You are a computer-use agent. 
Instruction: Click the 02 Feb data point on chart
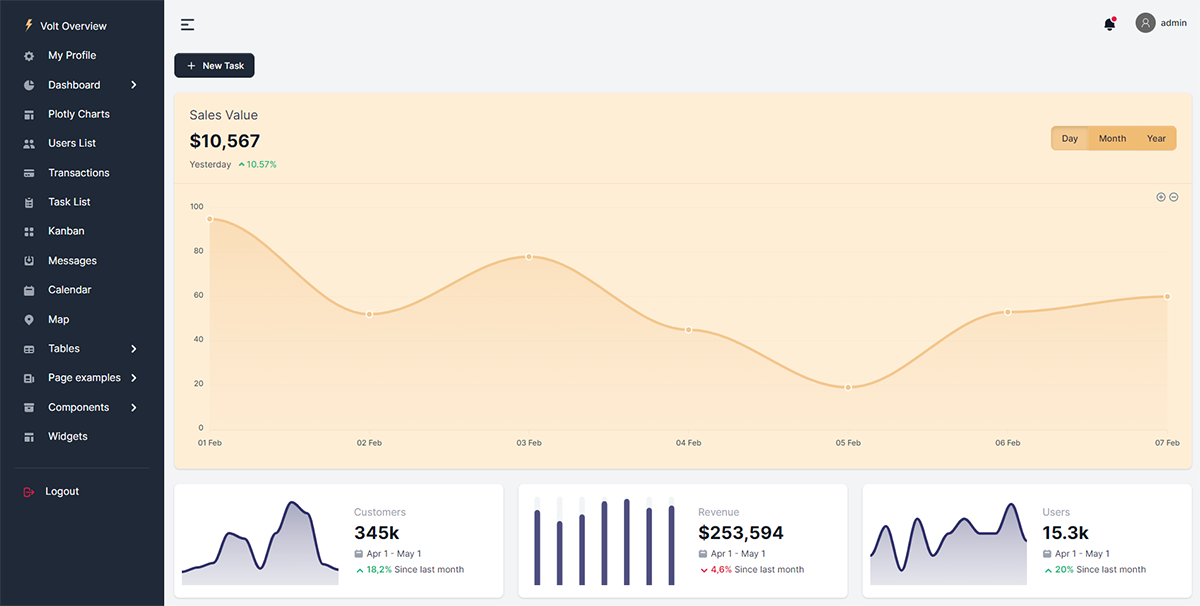coord(369,314)
